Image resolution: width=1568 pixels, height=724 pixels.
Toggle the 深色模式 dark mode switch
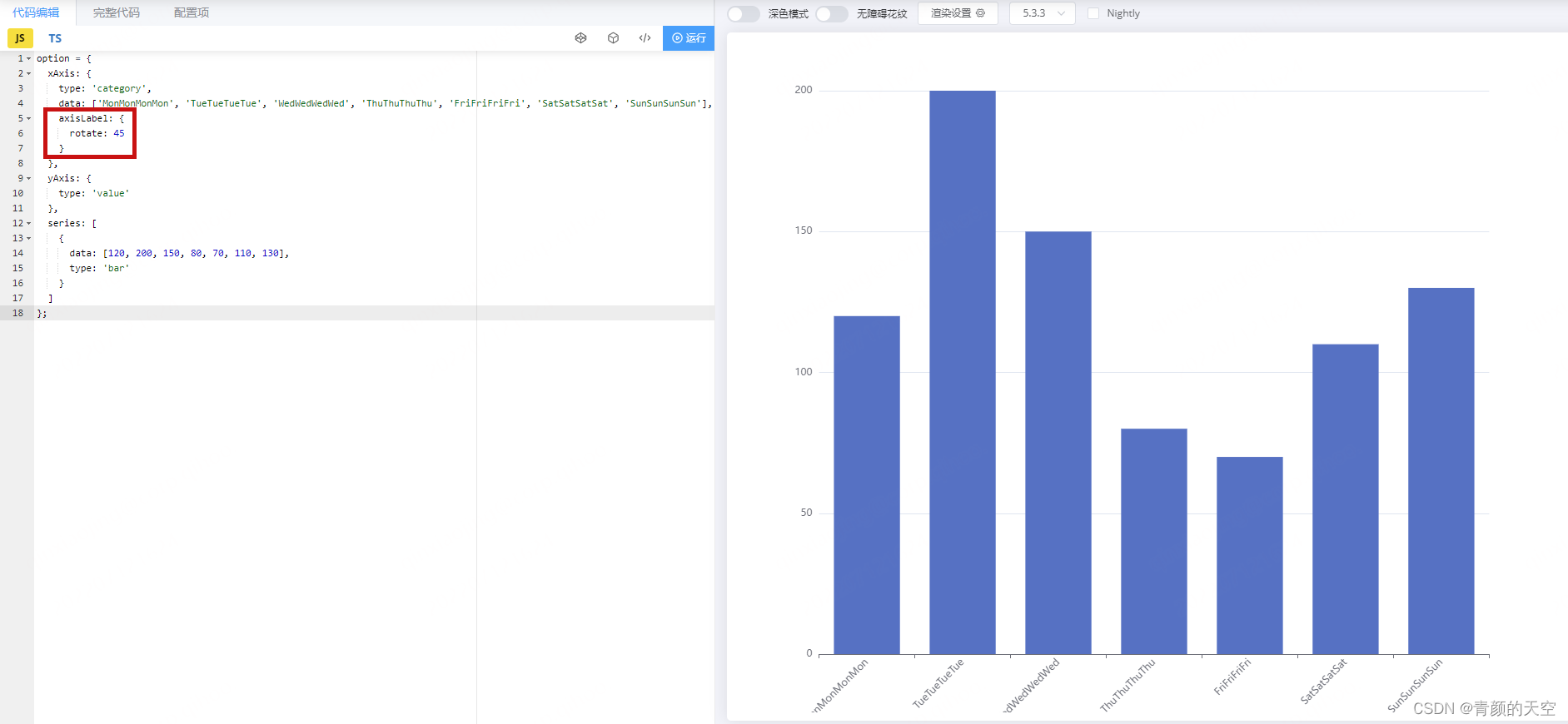[x=744, y=13]
